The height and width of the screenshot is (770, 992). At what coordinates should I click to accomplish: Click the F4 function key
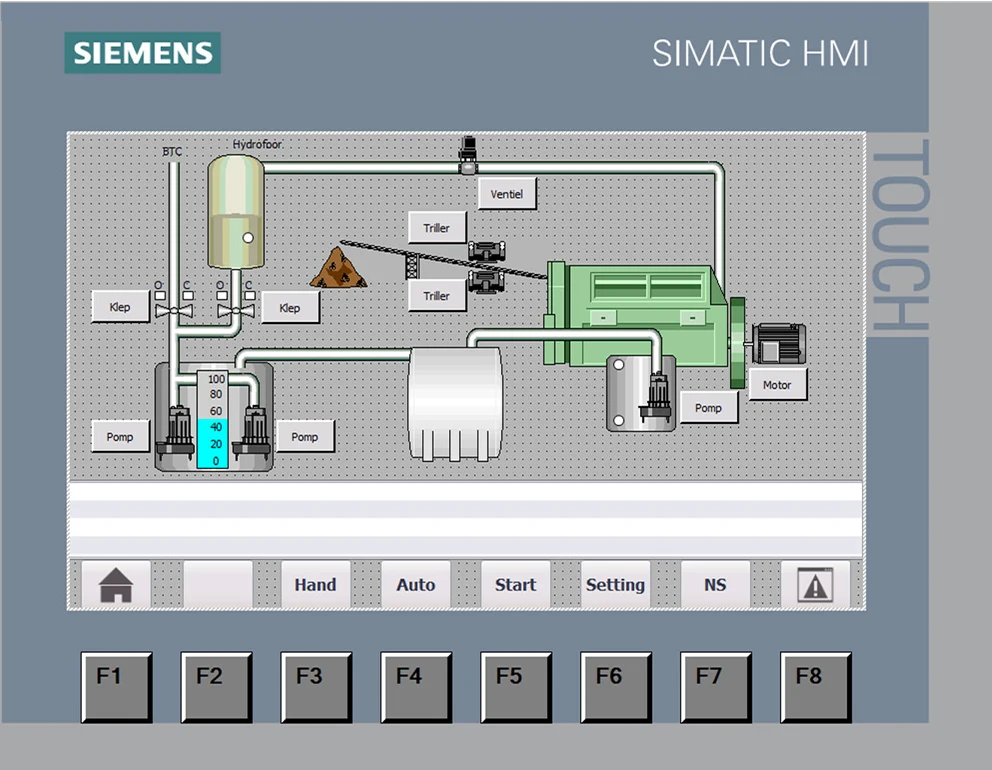pyautogui.click(x=416, y=687)
